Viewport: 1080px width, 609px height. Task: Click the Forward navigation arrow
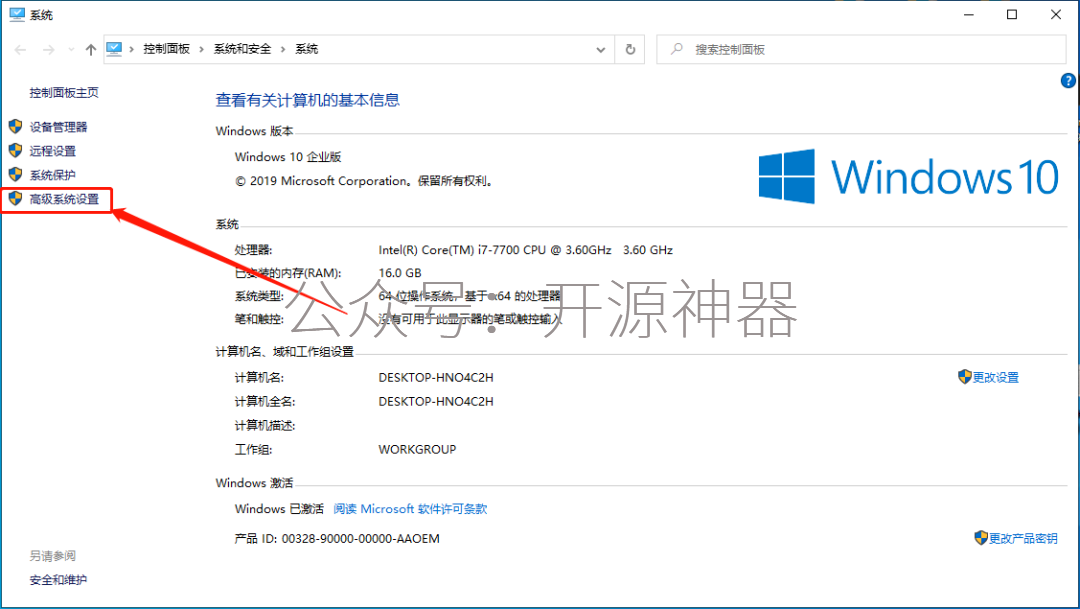pyautogui.click(x=48, y=50)
